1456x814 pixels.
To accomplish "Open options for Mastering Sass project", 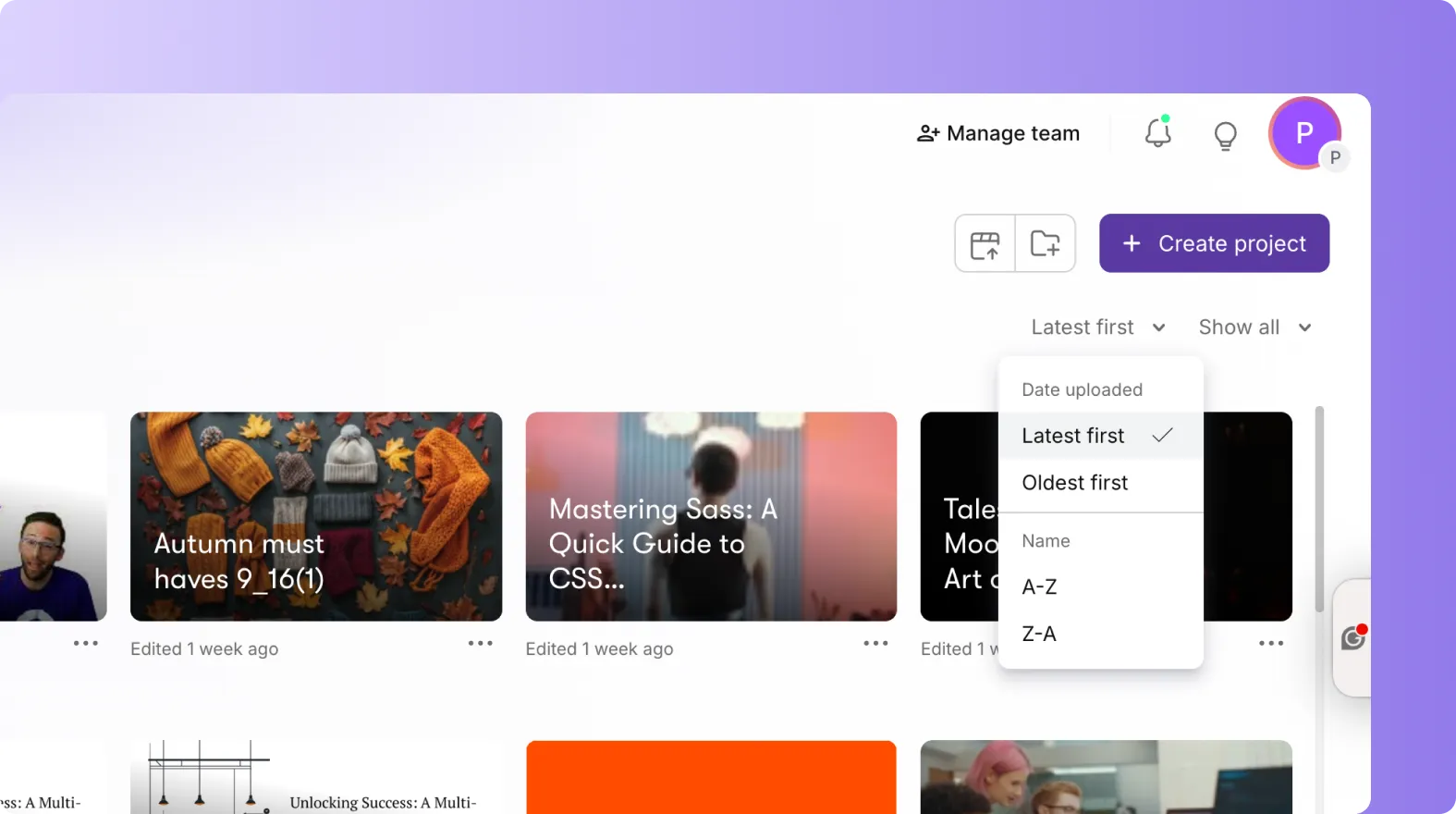I will [x=875, y=644].
